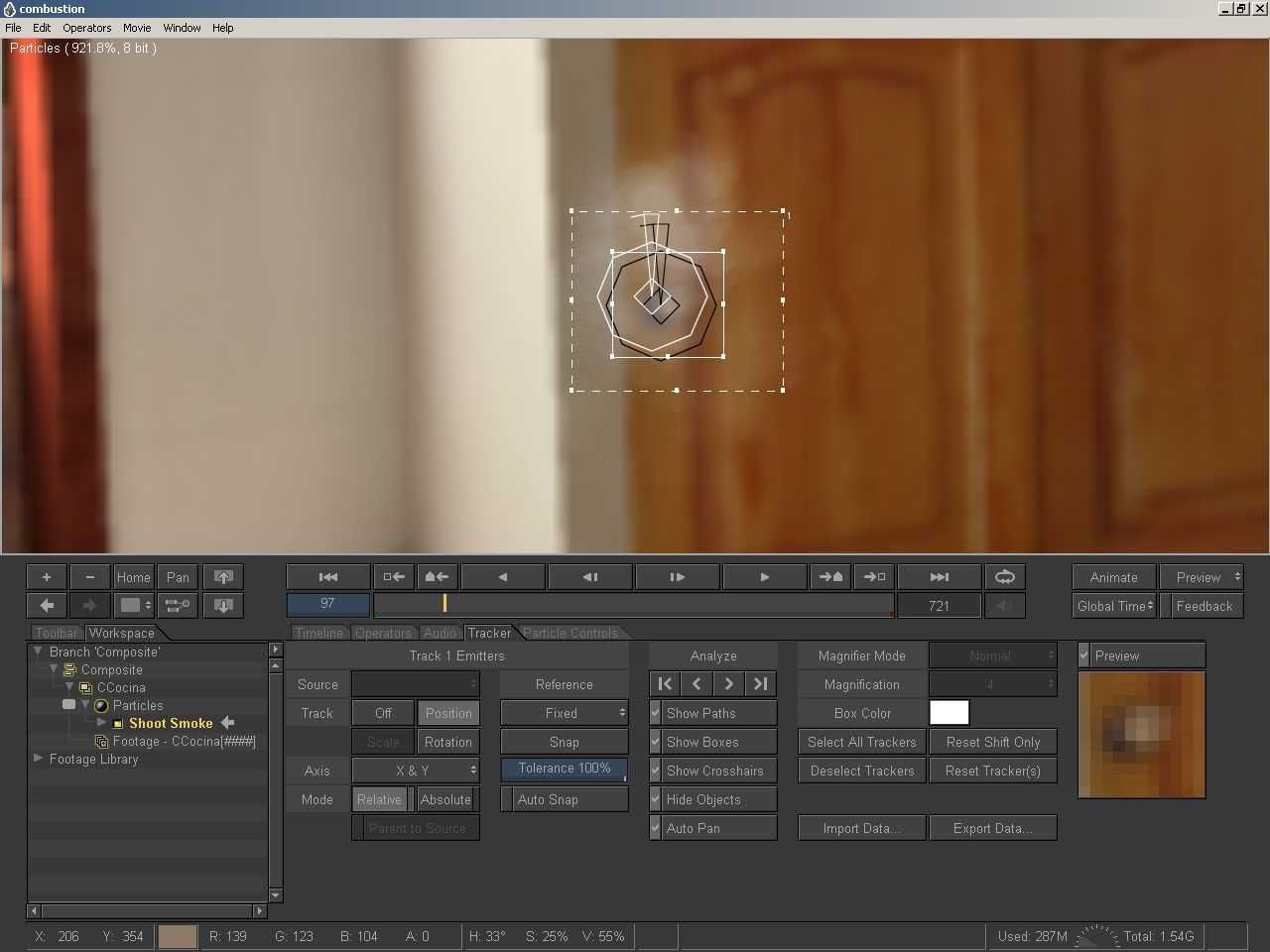The width and height of the screenshot is (1270, 952).
Task: Analyze one frame backward
Action: tap(698, 683)
